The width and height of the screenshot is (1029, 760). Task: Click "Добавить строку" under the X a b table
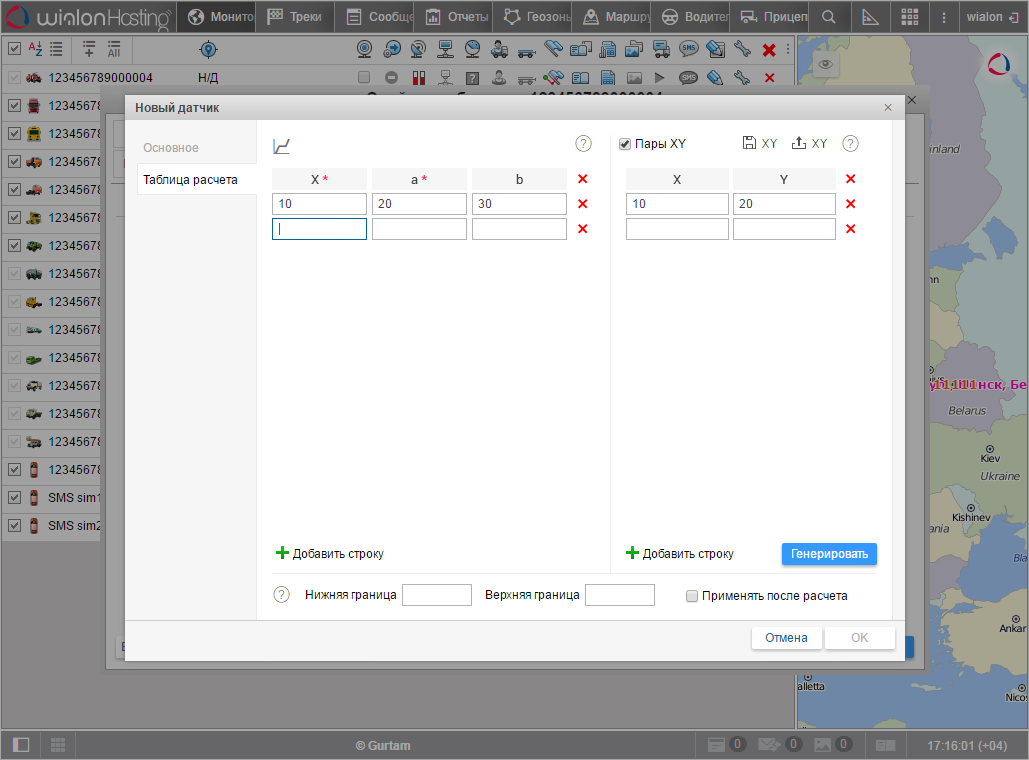(x=329, y=554)
